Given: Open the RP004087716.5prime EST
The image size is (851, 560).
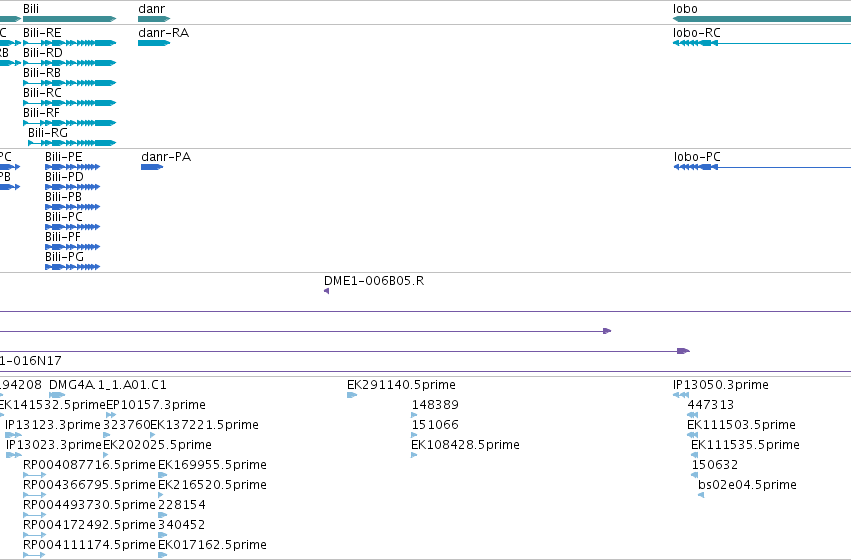Looking at the screenshot, I should pos(35,475).
